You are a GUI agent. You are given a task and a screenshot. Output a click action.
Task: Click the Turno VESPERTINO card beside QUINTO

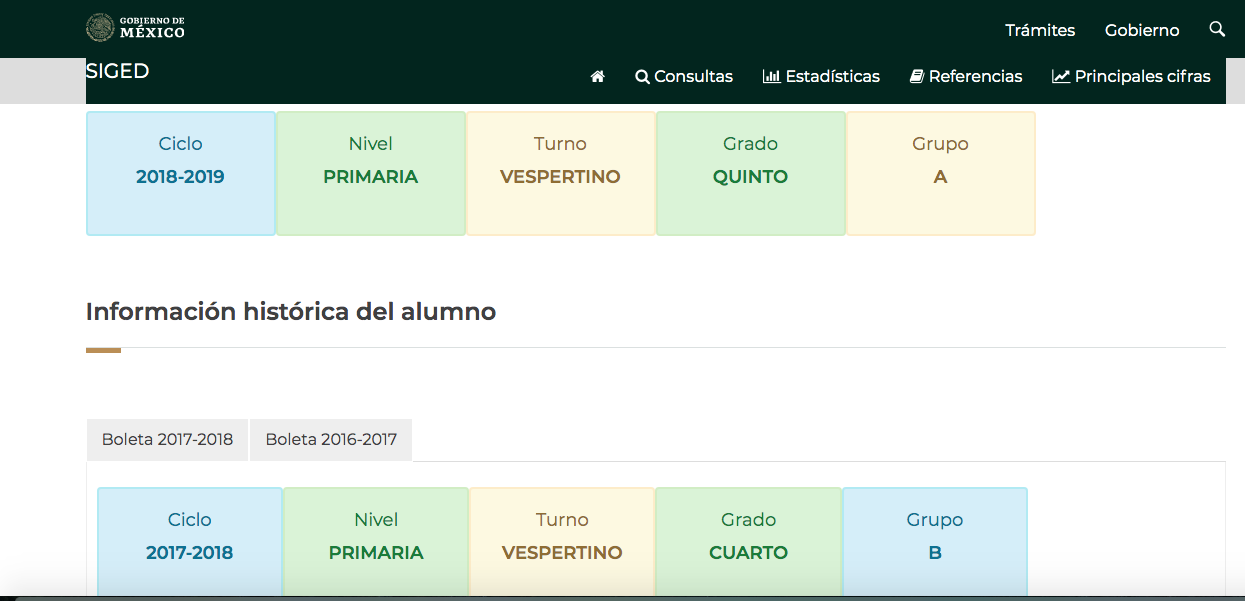tap(560, 173)
